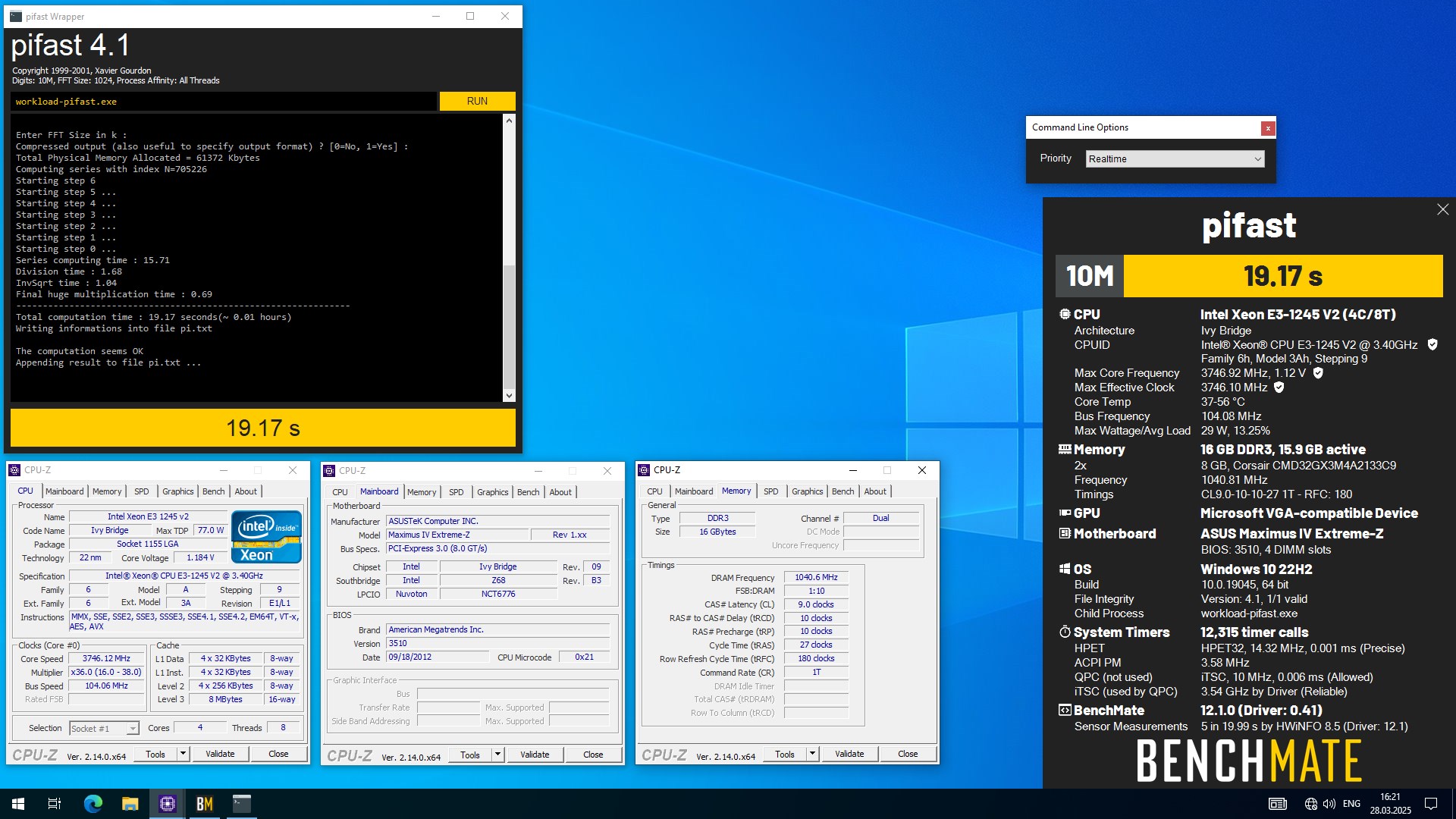This screenshot has height=819, width=1456.
Task: Click the CAS# Latency 9.0 clocks value
Action: (816, 604)
